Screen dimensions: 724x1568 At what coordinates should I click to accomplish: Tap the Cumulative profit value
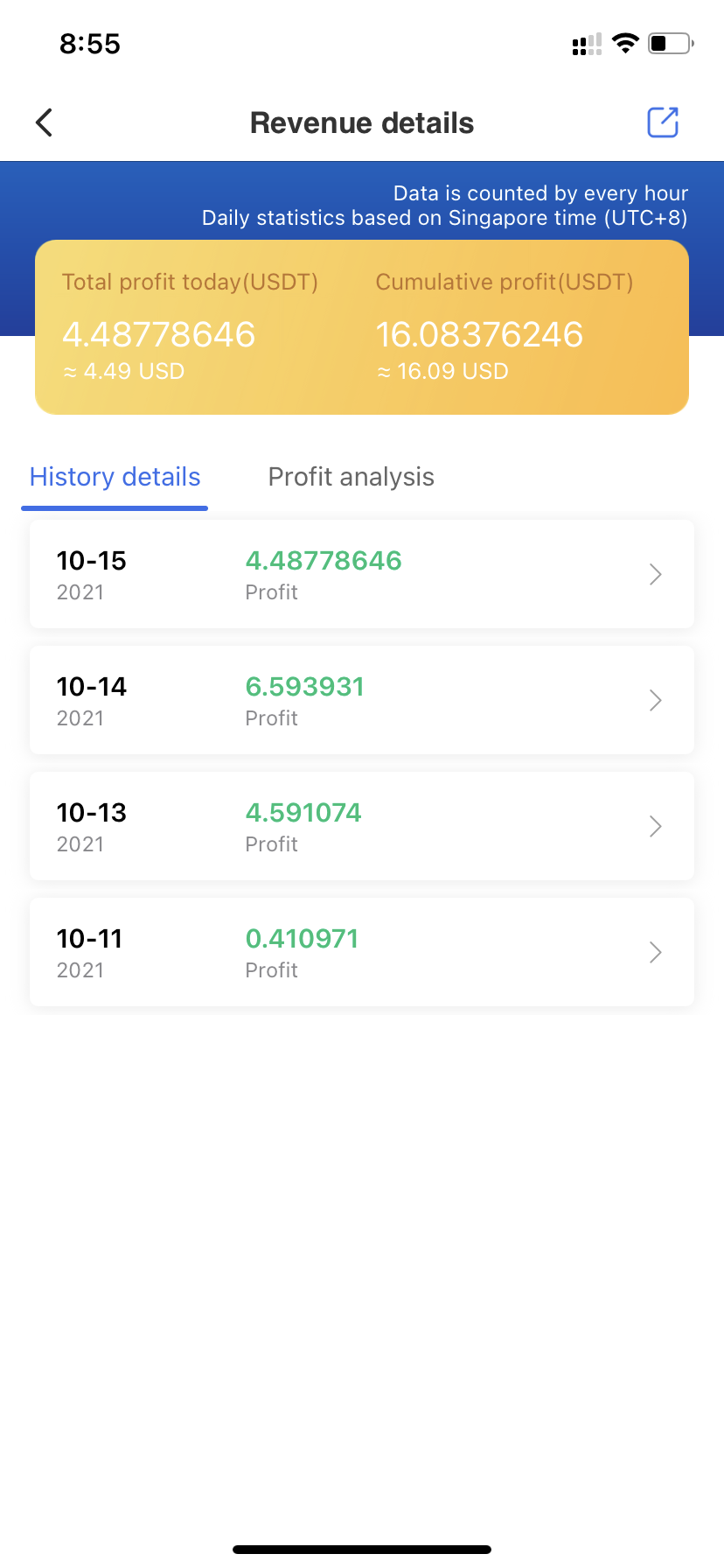[479, 334]
